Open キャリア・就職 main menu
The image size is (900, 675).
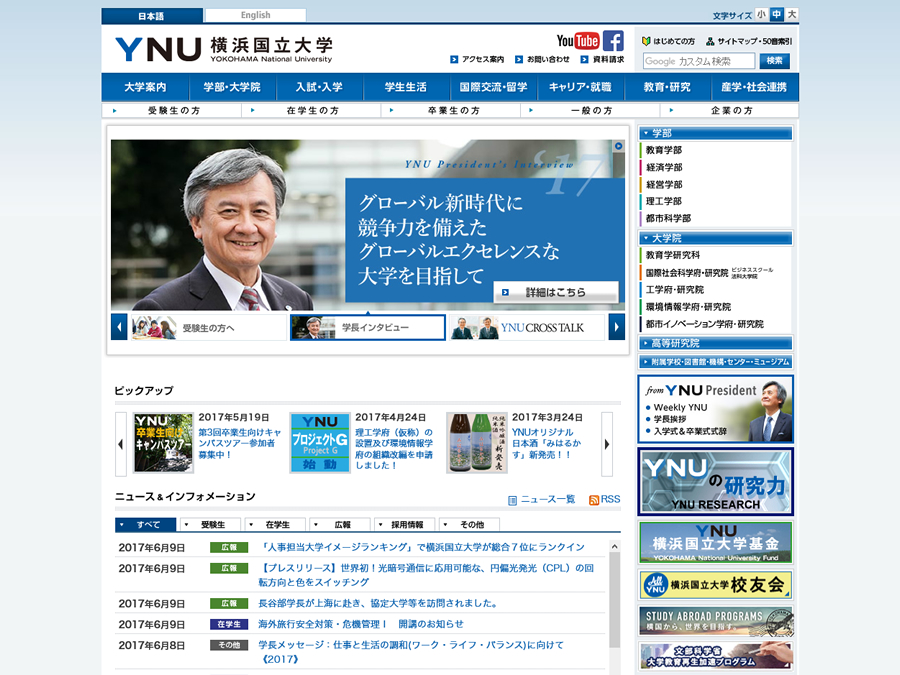[x=581, y=87]
